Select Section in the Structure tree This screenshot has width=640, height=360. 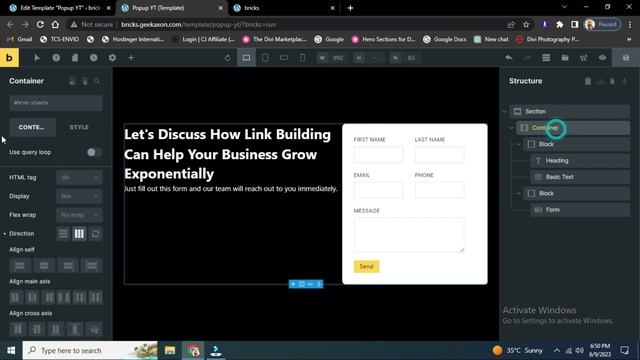pos(570,111)
